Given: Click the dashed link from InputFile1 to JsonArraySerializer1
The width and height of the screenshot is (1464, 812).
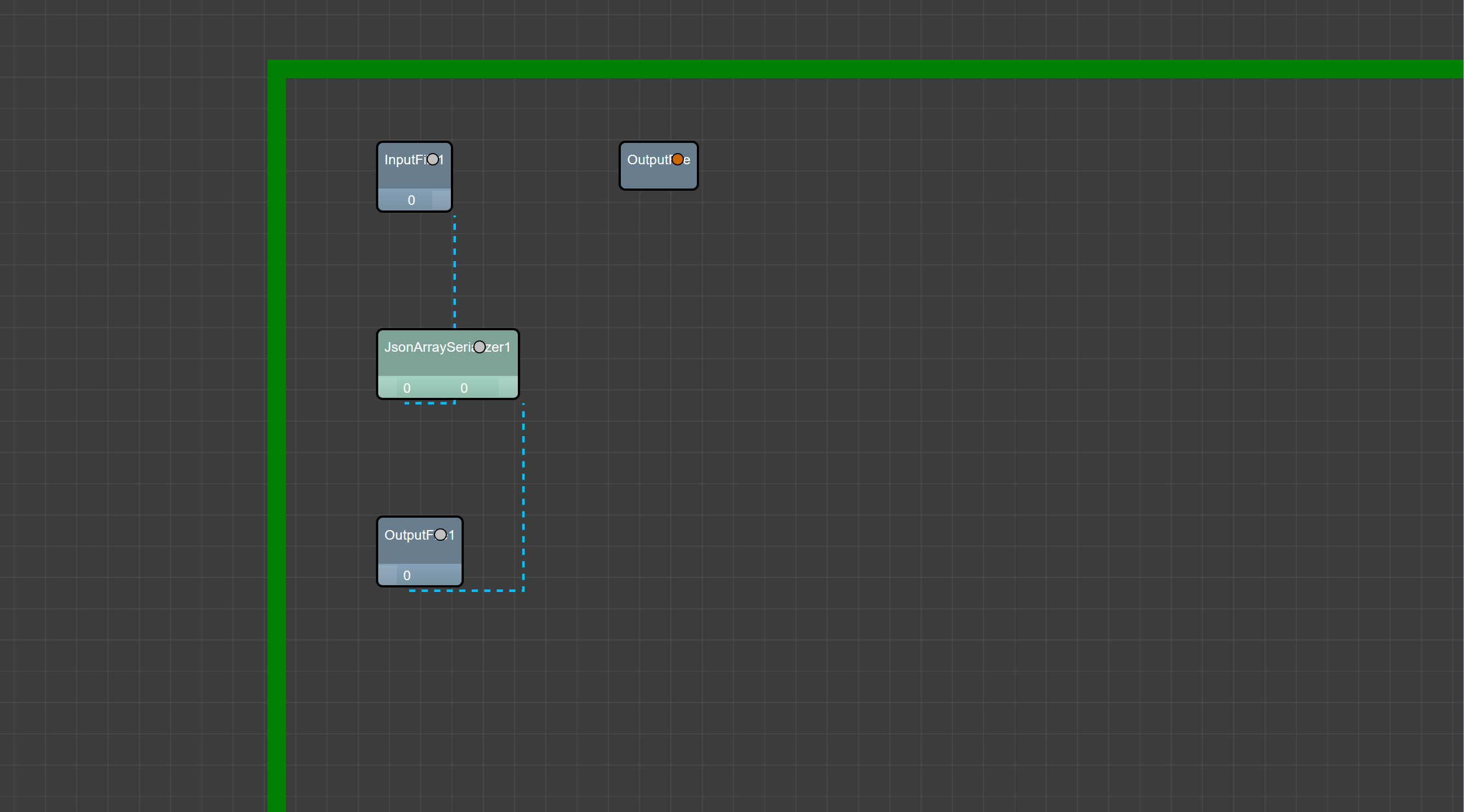Looking at the screenshot, I should pos(454,273).
